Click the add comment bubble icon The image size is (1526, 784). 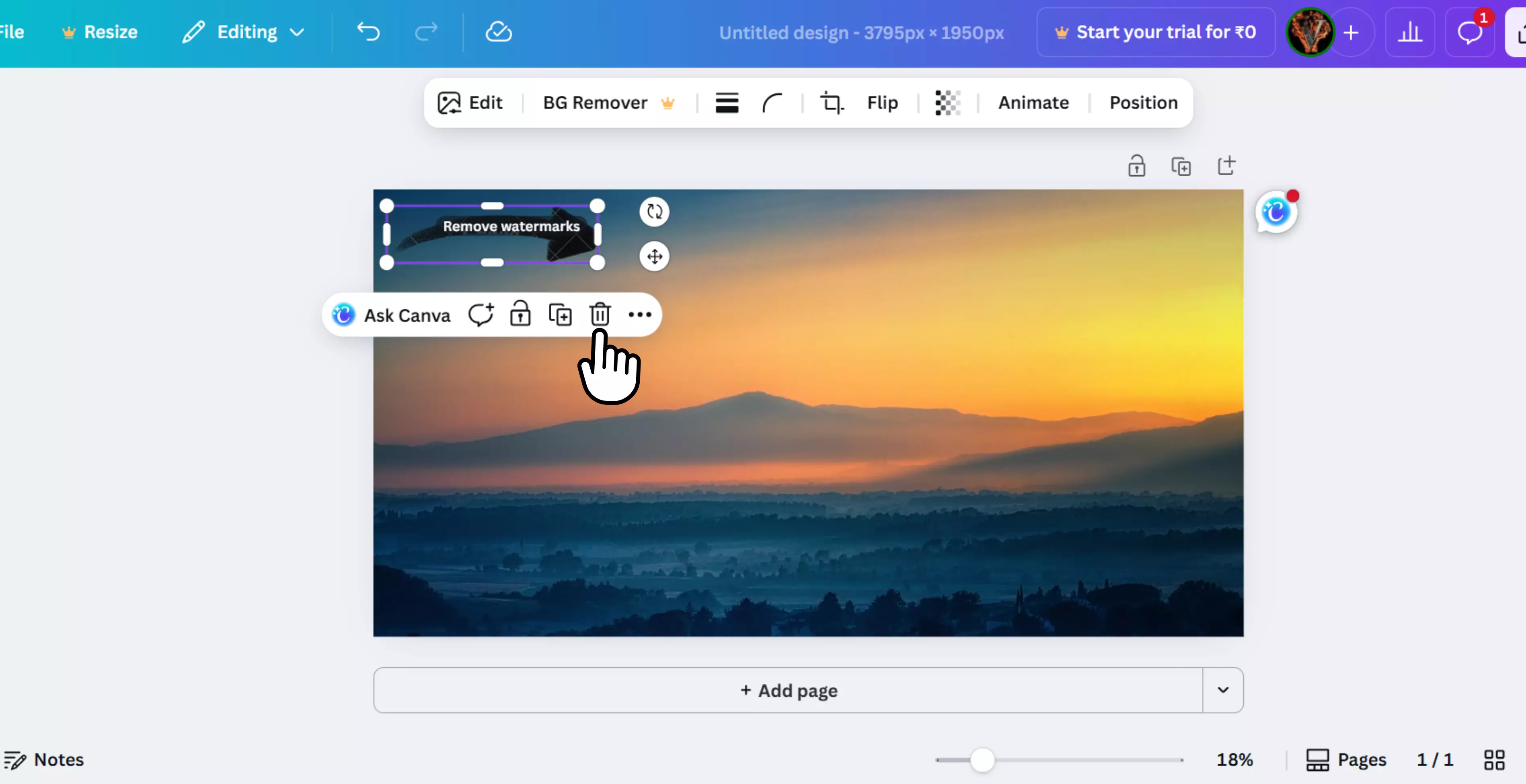coord(481,314)
